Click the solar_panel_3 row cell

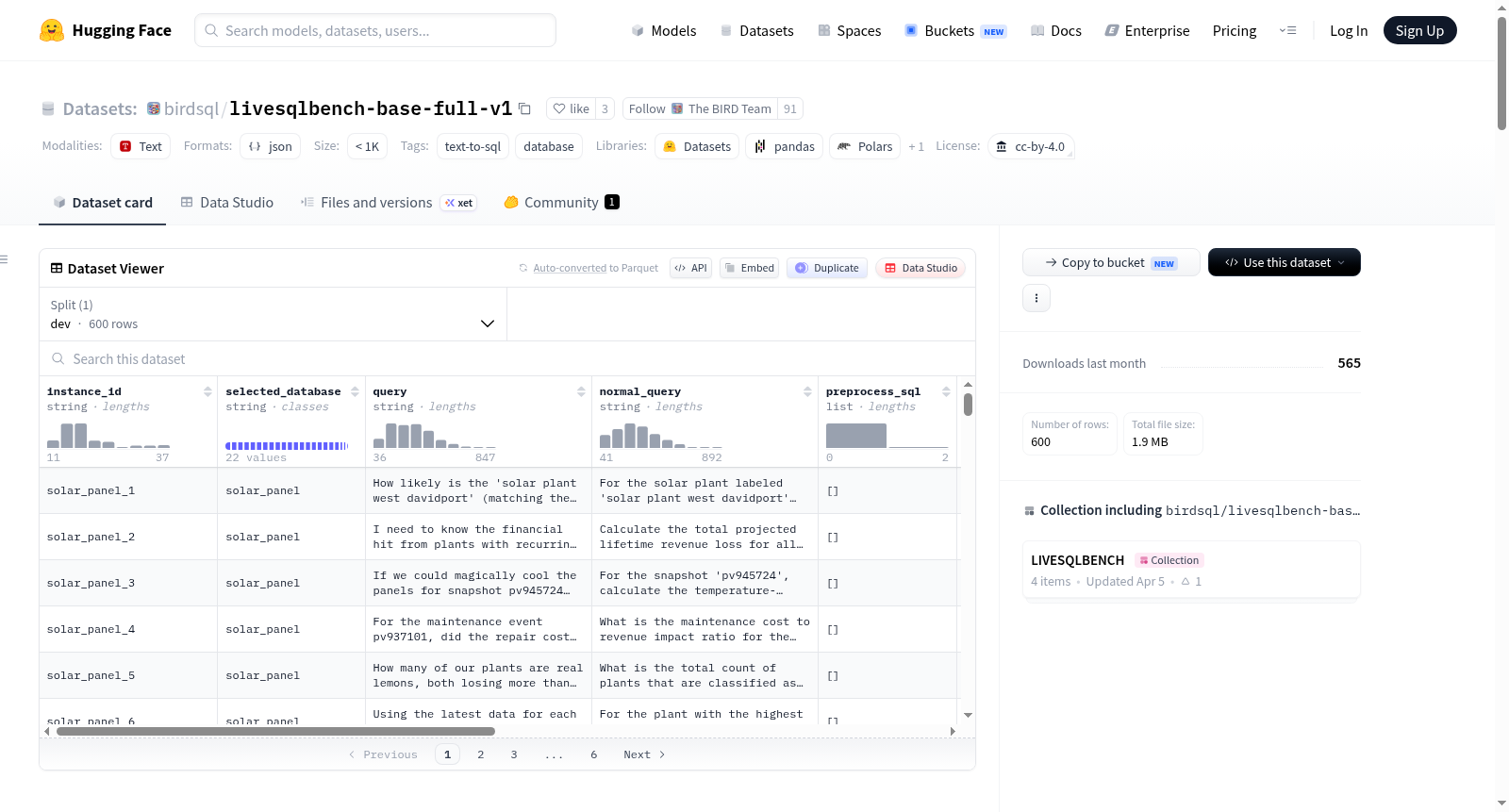tap(128, 583)
